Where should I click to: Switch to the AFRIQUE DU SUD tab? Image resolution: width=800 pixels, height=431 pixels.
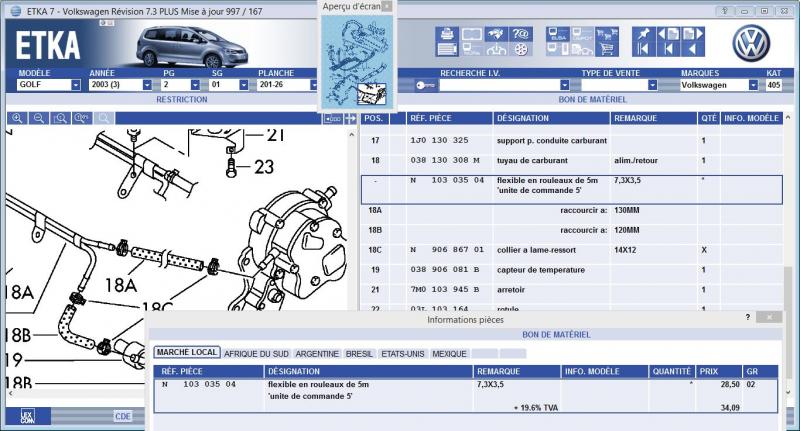tap(256, 353)
